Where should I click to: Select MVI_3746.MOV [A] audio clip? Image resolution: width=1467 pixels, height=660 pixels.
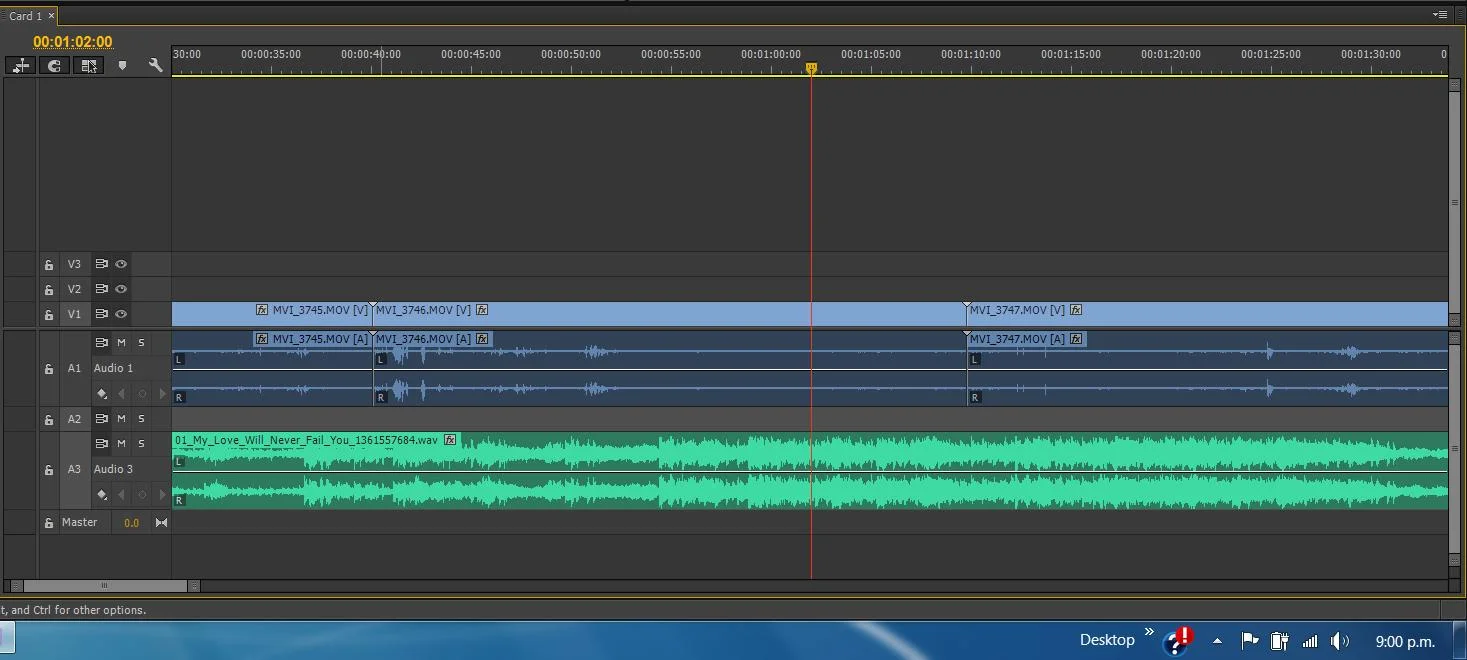(x=669, y=368)
